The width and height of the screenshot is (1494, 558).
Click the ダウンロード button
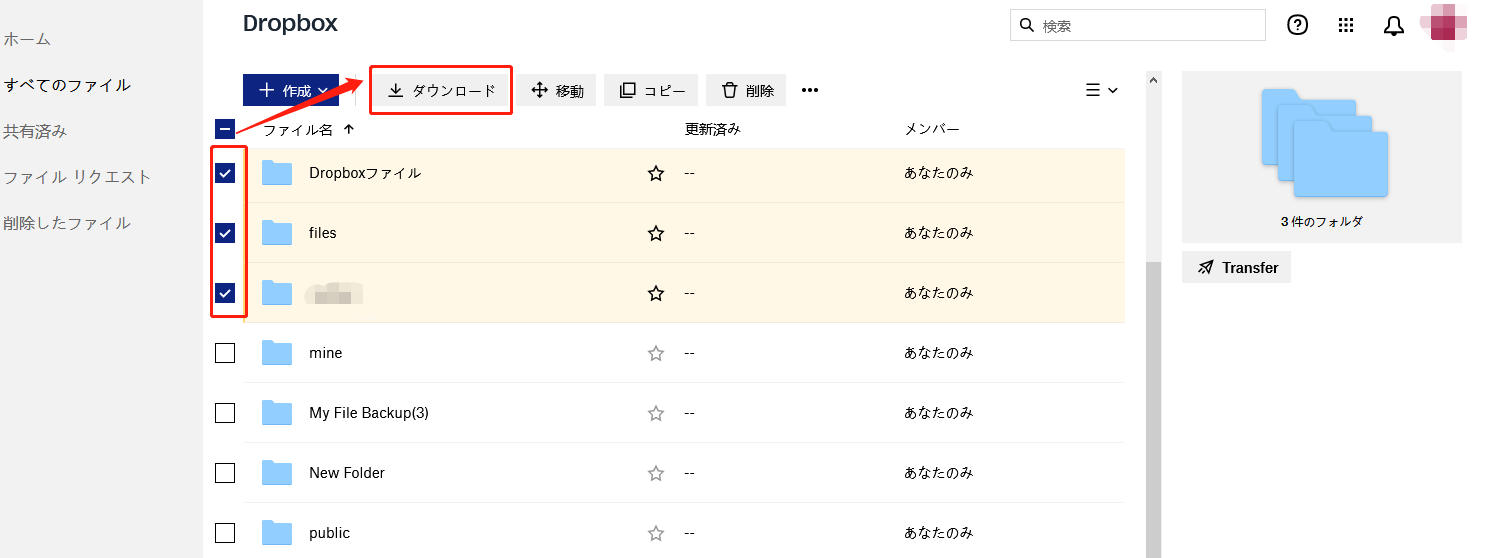pos(442,90)
